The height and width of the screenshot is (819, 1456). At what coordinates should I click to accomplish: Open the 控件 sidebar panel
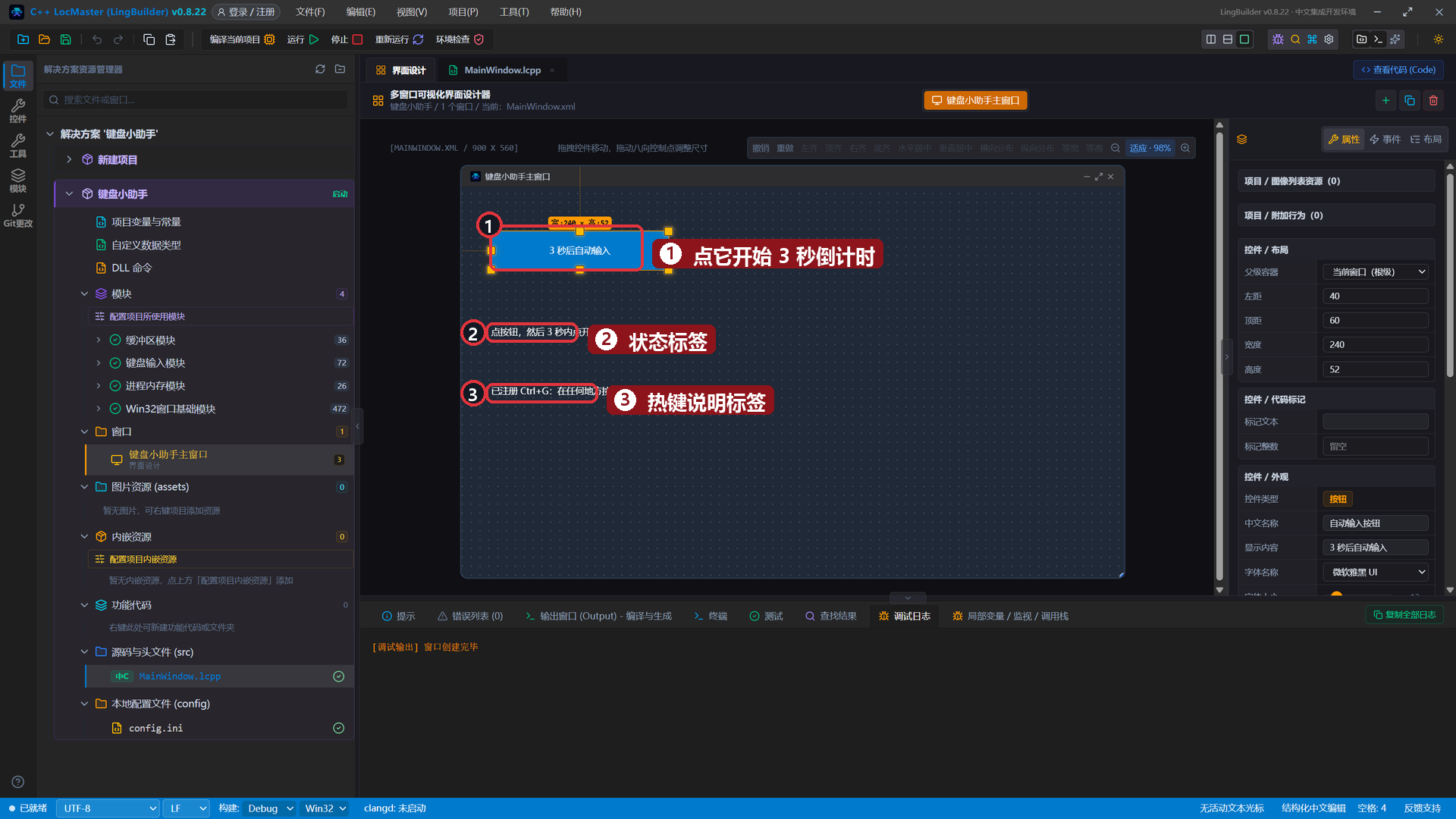[x=18, y=111]
